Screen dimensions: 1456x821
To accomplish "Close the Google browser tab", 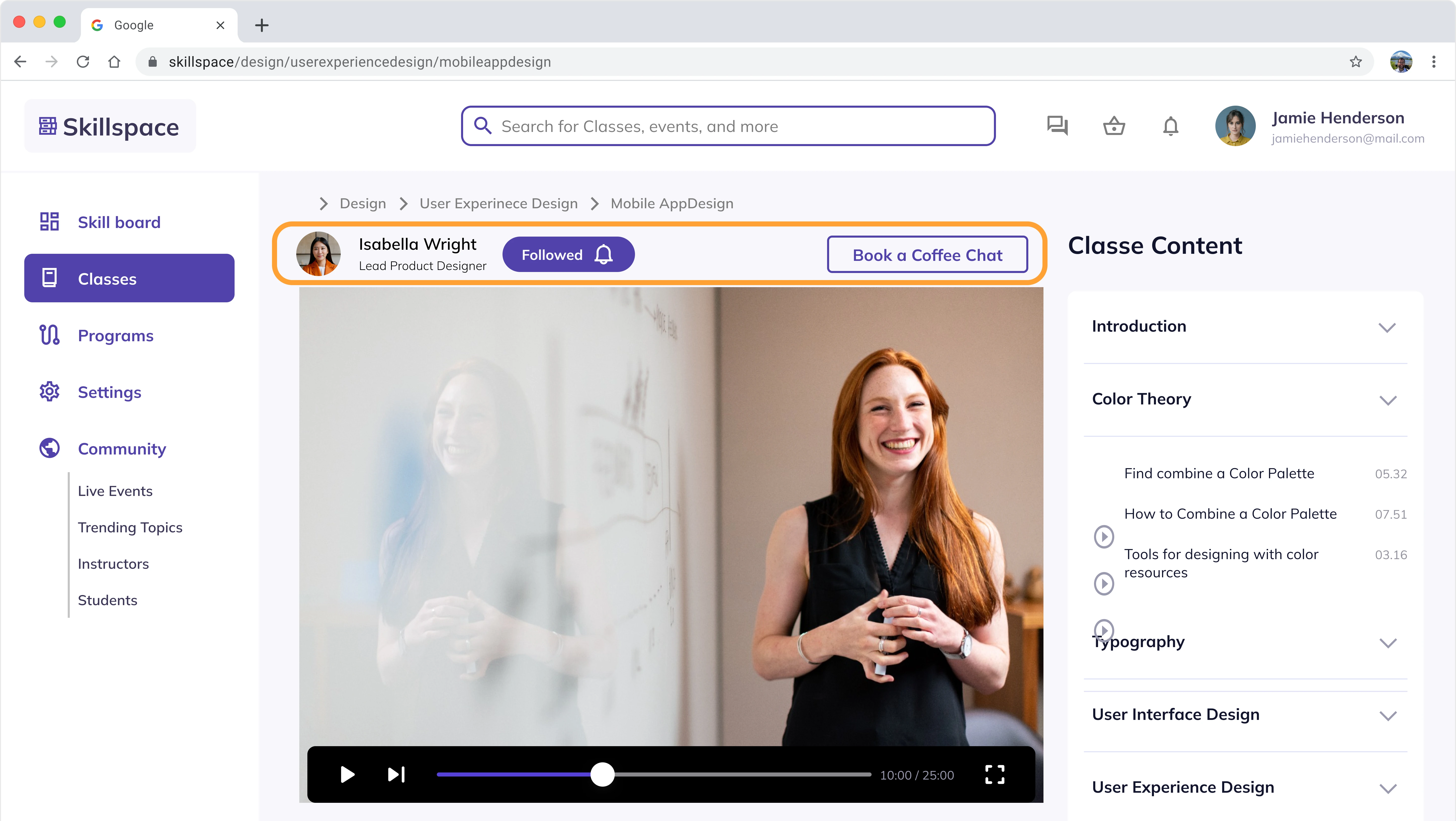I will 220,26.
